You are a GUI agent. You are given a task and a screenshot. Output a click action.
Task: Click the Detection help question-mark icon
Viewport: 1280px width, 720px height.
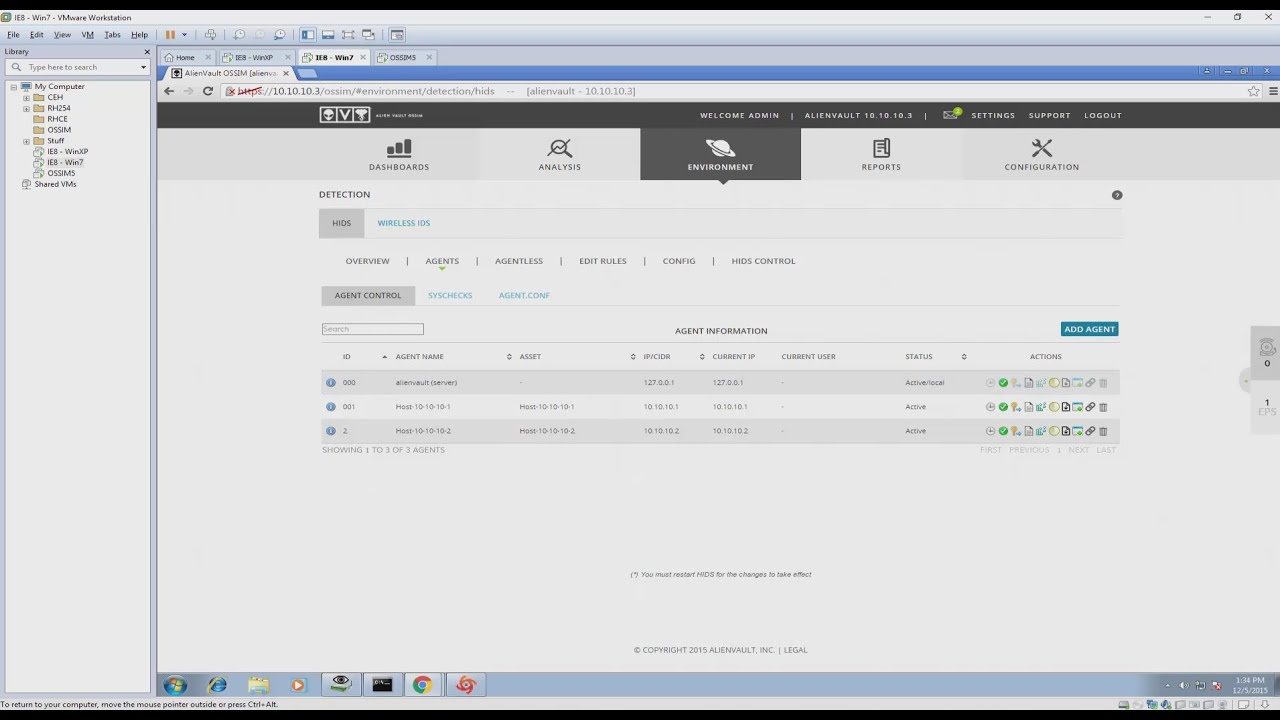[1117, 195]
